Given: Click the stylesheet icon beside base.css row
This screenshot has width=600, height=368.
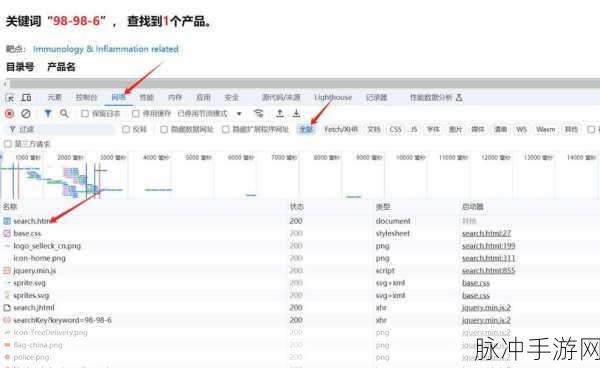Looking at the screenshot, I should point(7,233).
